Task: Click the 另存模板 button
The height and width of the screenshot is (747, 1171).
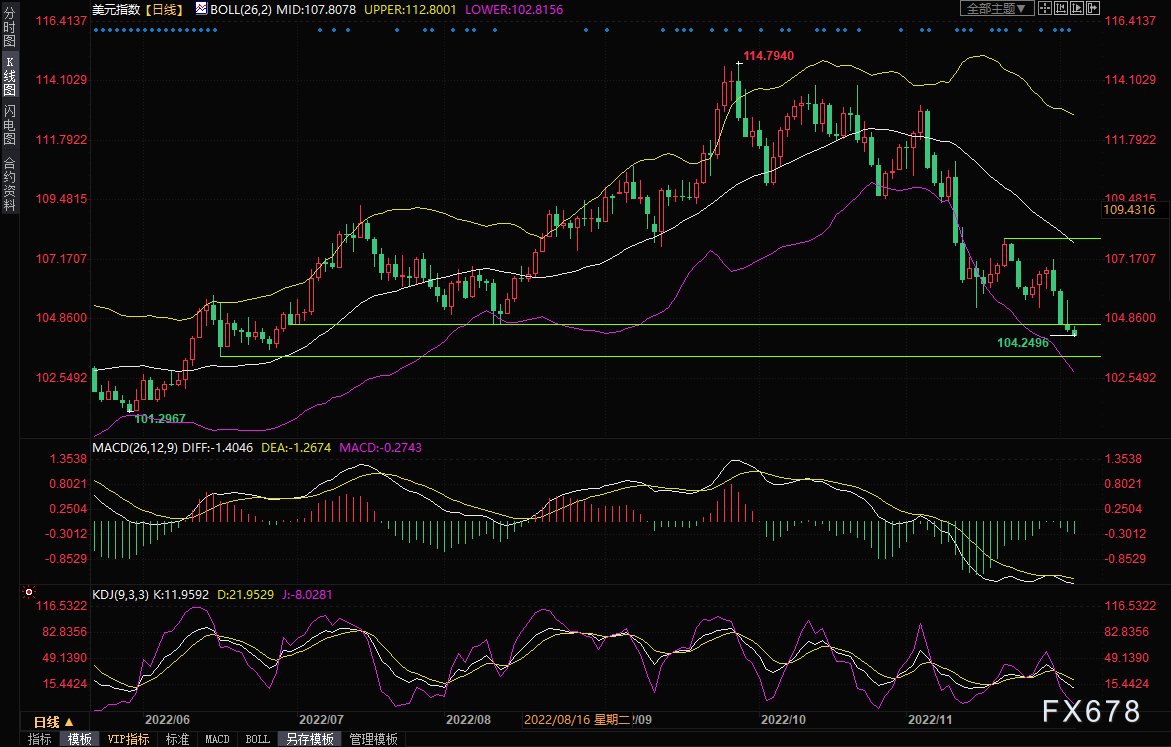Action: pos(309,739)
